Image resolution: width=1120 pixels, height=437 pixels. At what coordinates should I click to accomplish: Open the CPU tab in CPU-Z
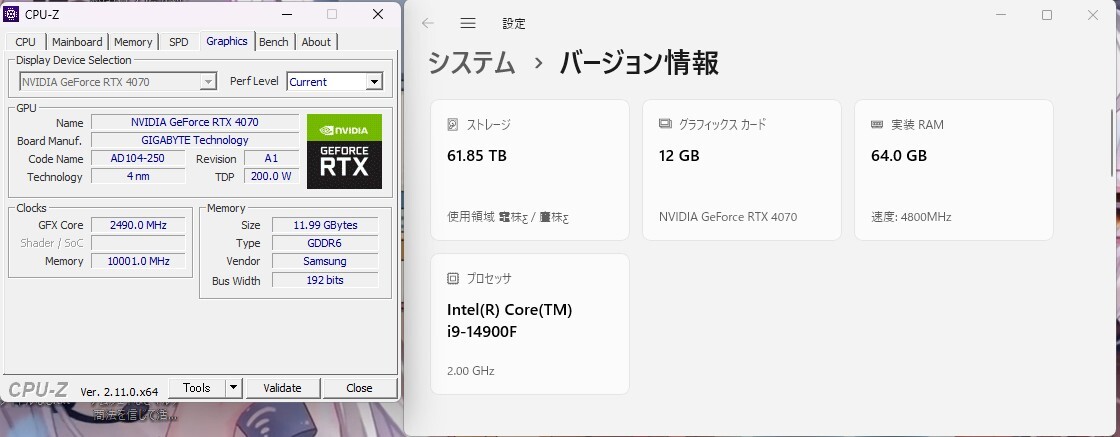tap(25, 42)
